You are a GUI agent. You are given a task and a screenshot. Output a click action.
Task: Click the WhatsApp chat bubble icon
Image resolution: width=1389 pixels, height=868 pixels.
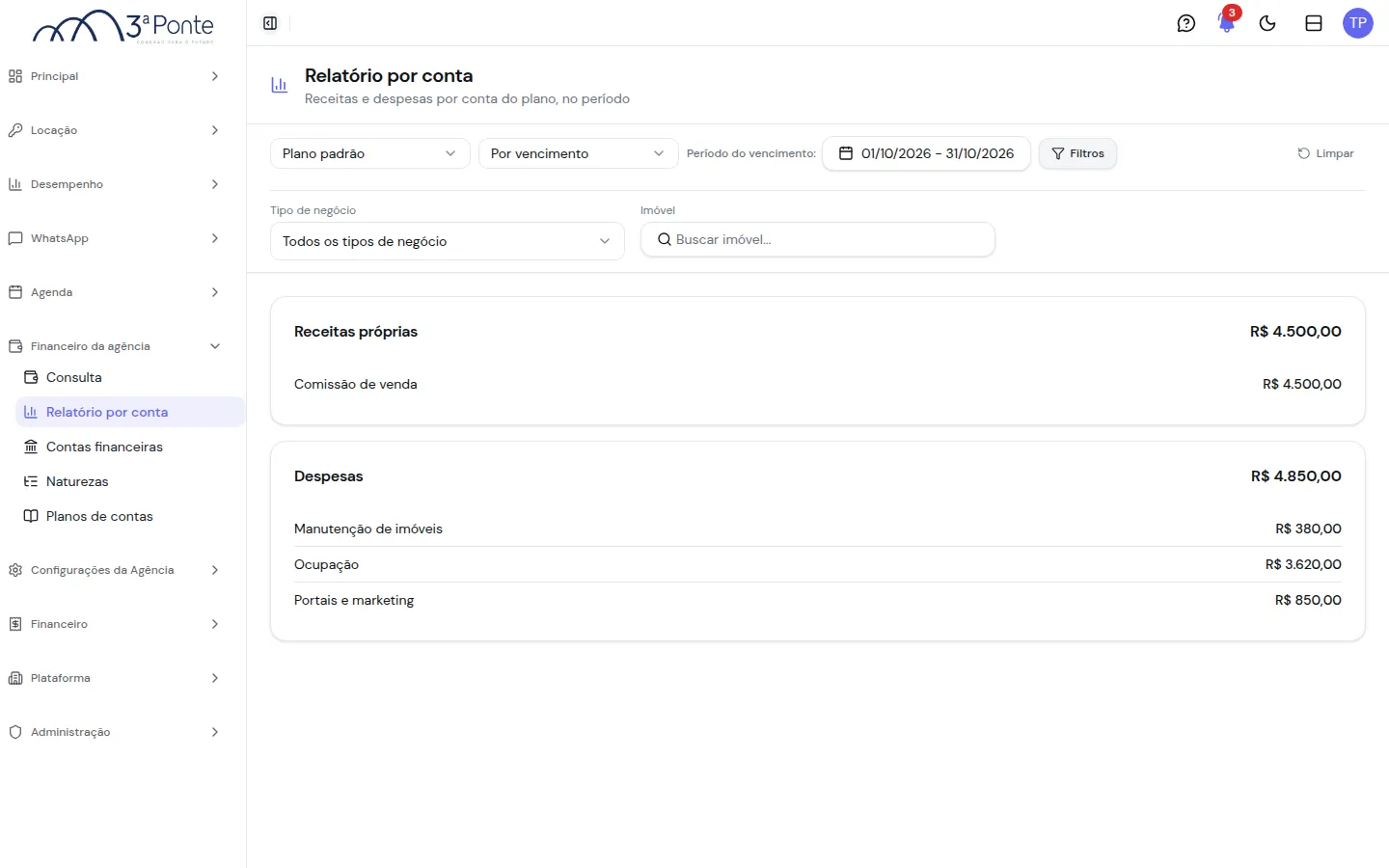15,238
